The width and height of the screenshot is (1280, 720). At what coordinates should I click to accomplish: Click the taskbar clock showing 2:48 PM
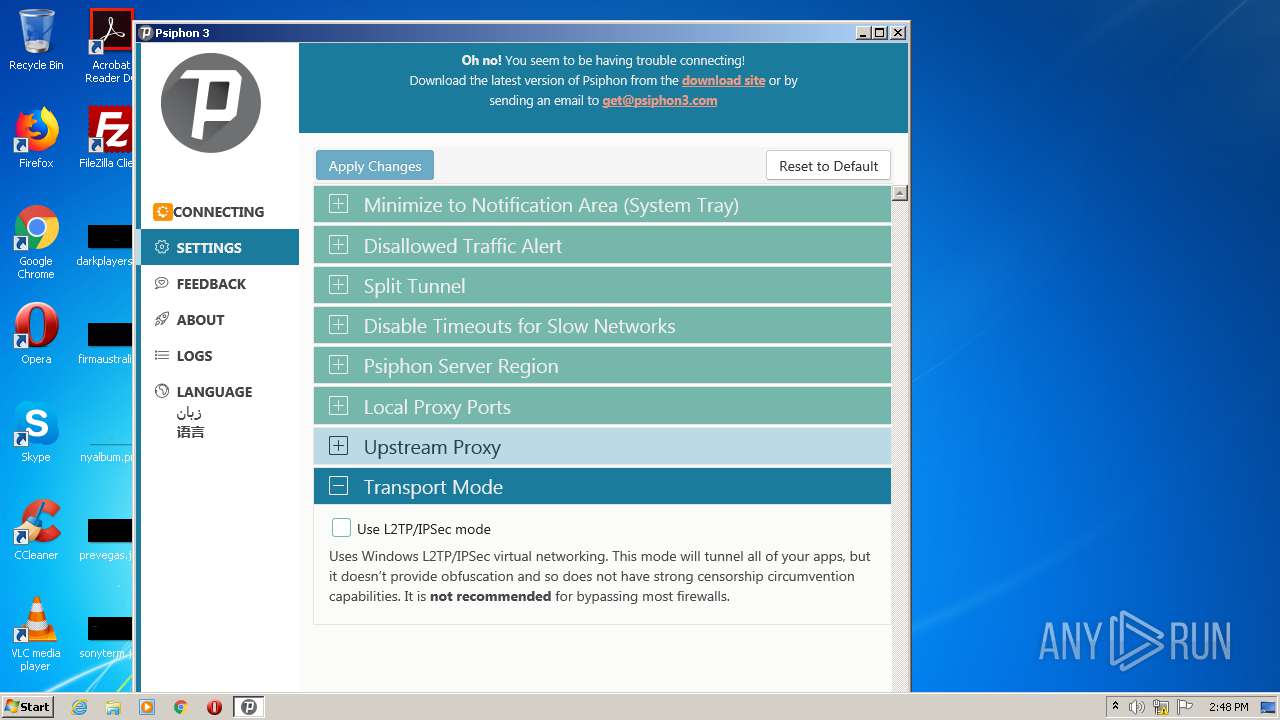[1228, 707]
